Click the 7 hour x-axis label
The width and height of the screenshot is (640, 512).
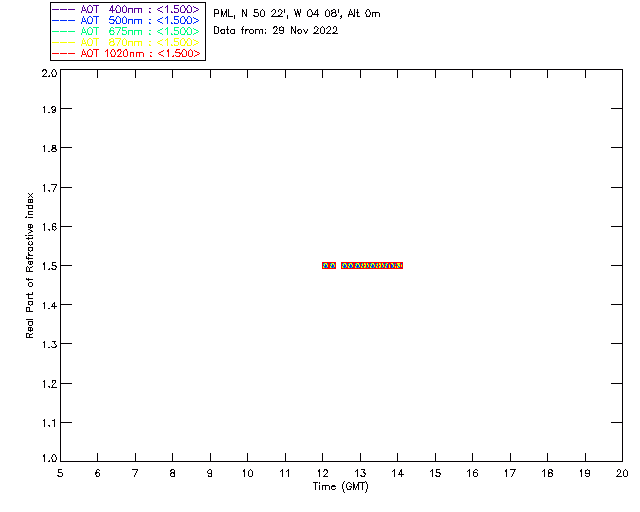click(x=135, y=473)
